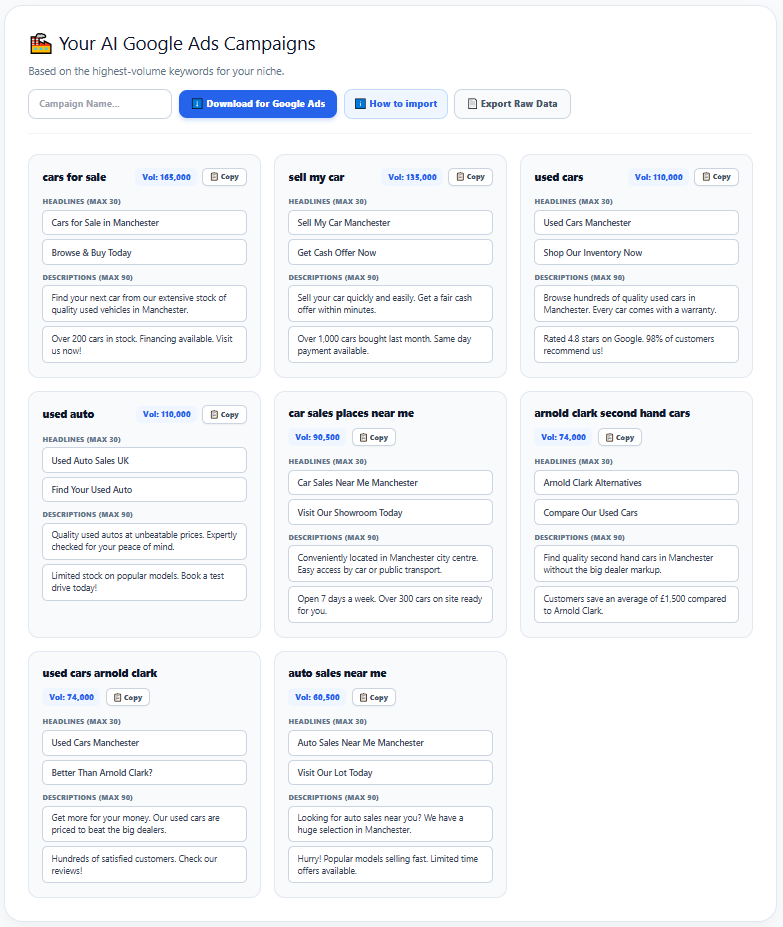Edit description 'Sell your car quickly and easily'
Image resolution: width=783 pixels, height=927 pixels.
point(390,304)
